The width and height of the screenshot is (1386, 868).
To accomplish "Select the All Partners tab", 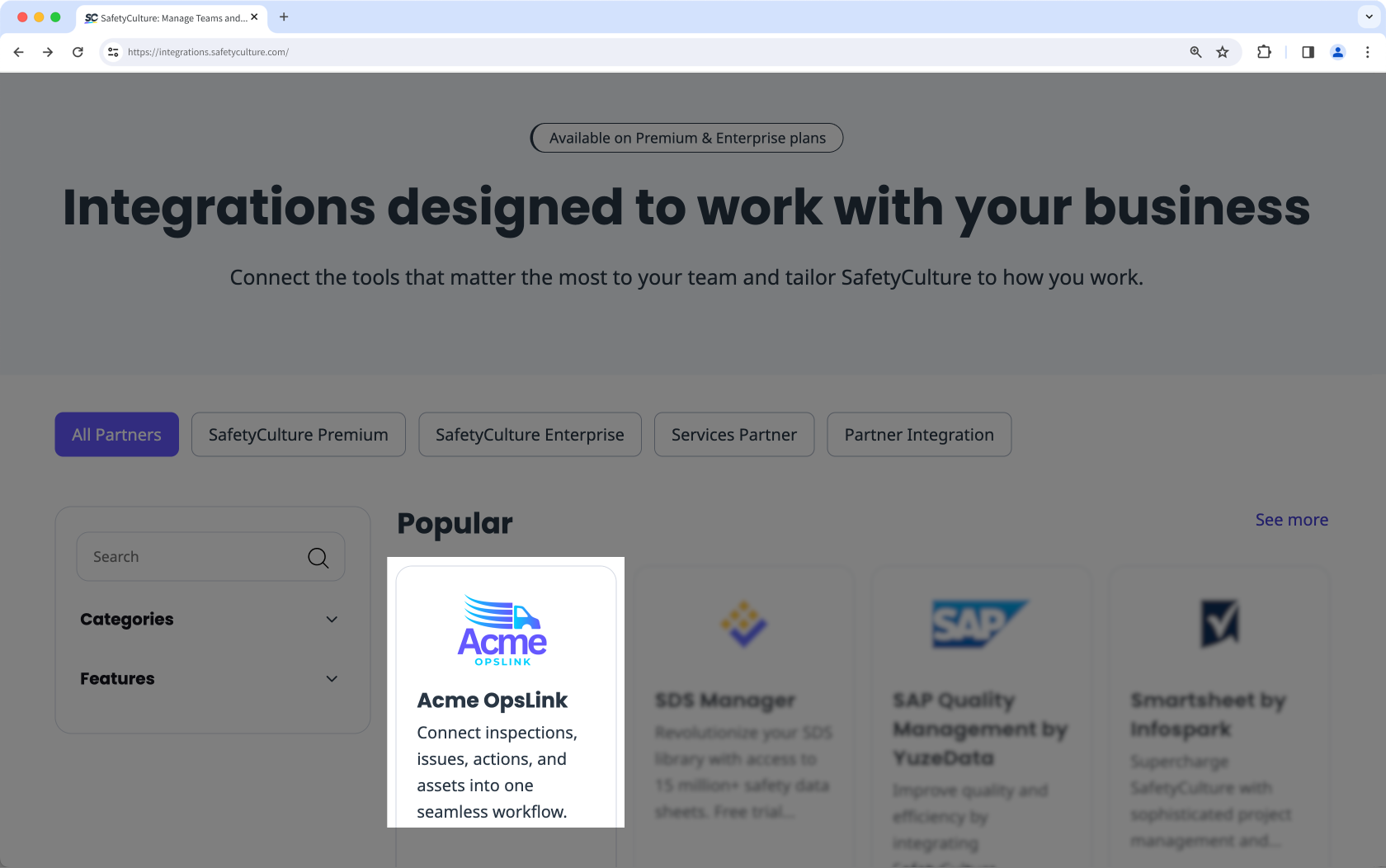I will (117, 435).
